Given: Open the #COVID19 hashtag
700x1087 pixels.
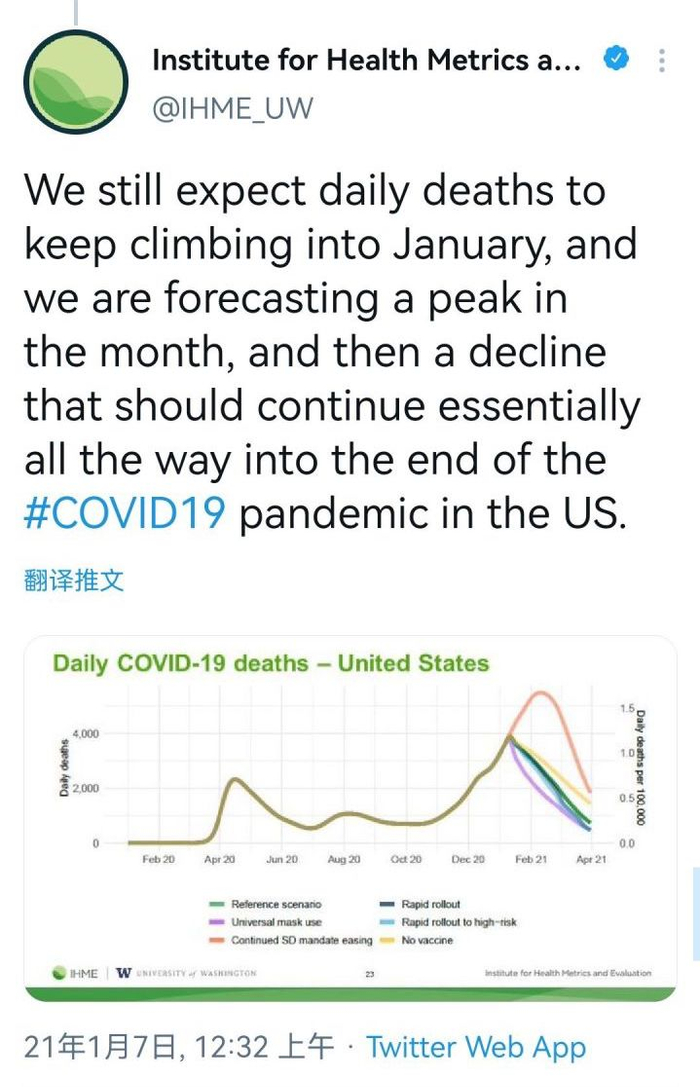Looking at the screenshot, I should pos(126,515).
